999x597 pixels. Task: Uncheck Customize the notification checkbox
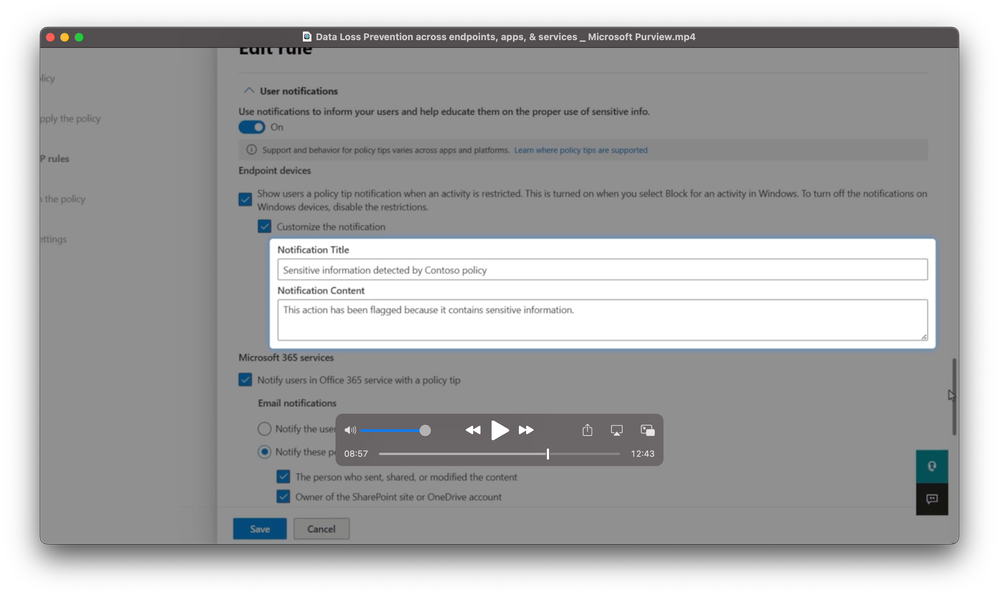[x=264, y=226]
